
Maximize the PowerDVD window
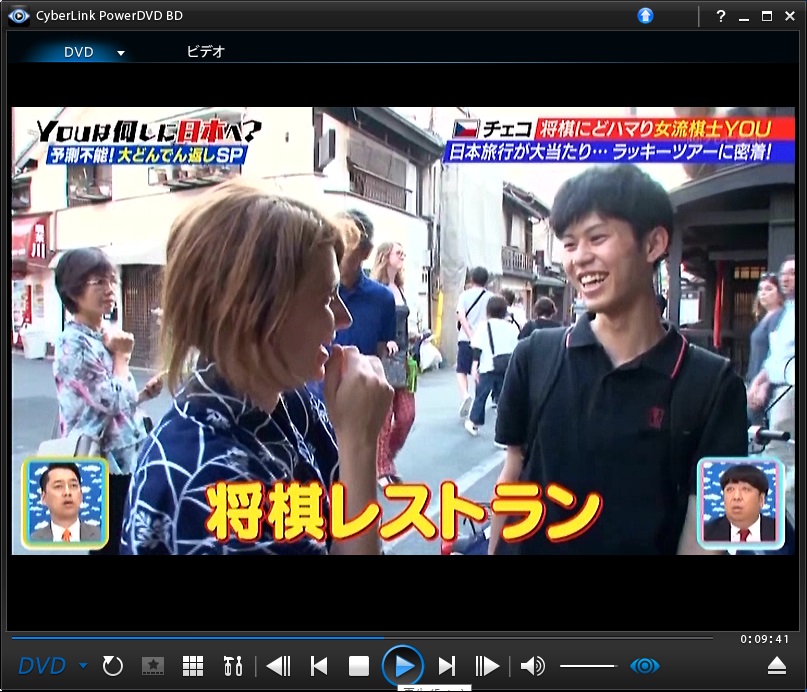click(x=767, y=16)
